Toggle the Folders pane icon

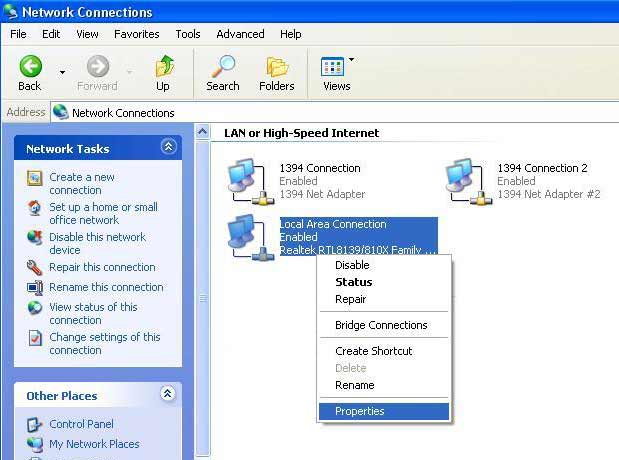(277, 67)
